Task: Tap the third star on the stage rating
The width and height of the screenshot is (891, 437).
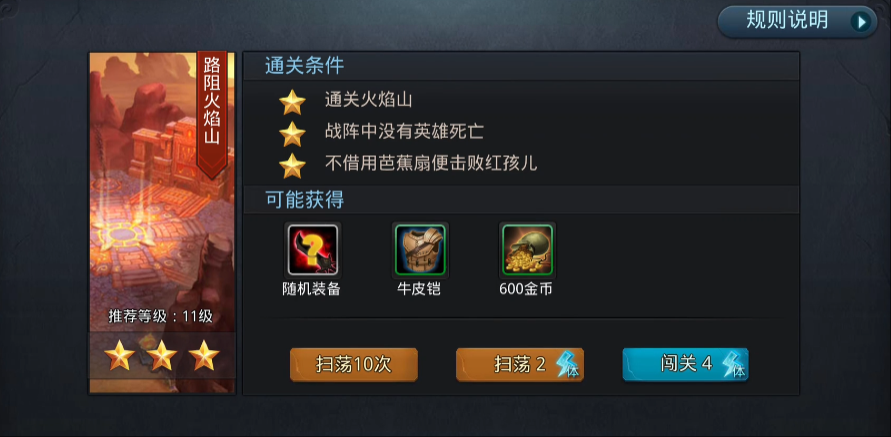Action: (x=204, y=356)
